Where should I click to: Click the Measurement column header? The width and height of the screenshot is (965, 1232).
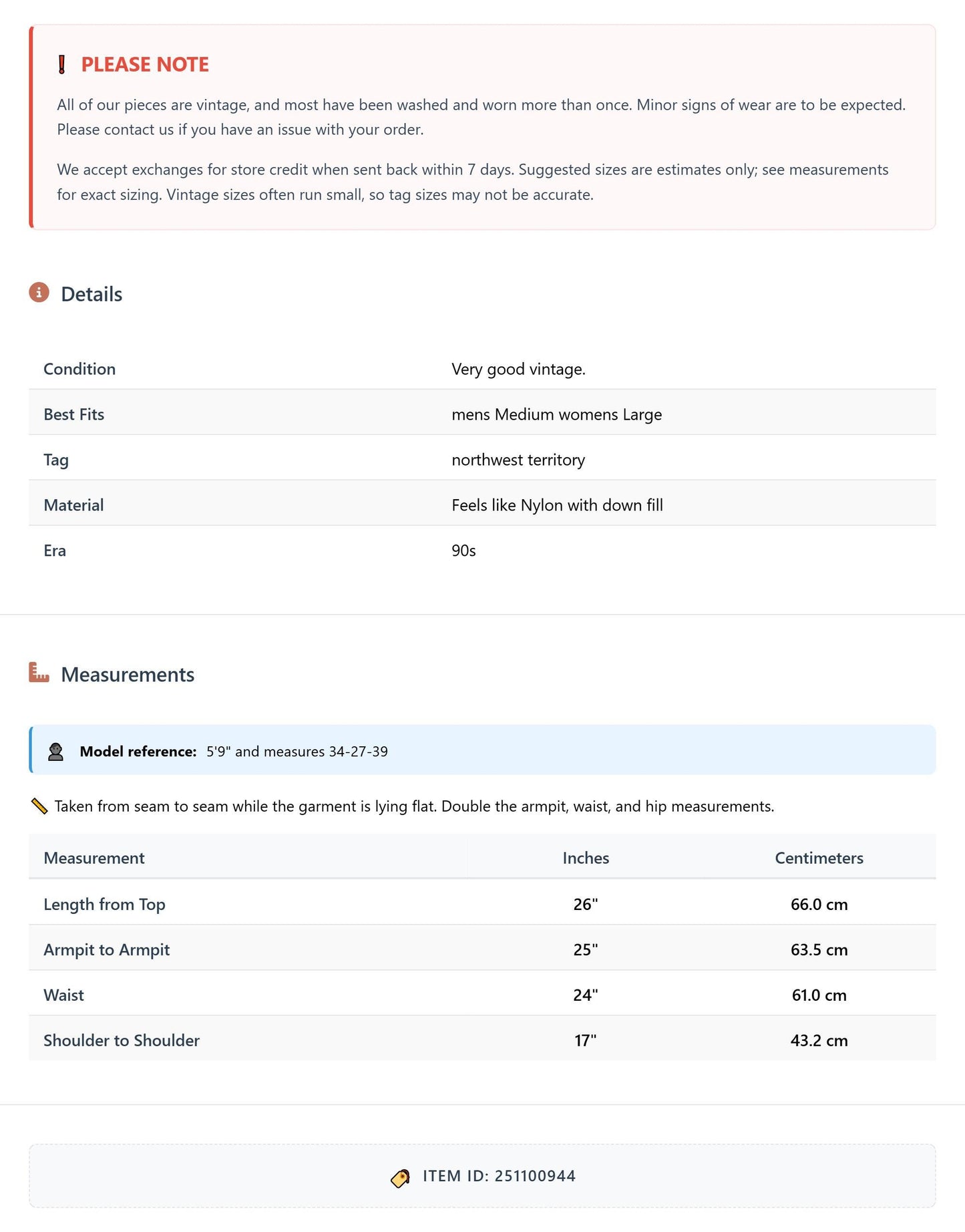(x=94, y=858)
